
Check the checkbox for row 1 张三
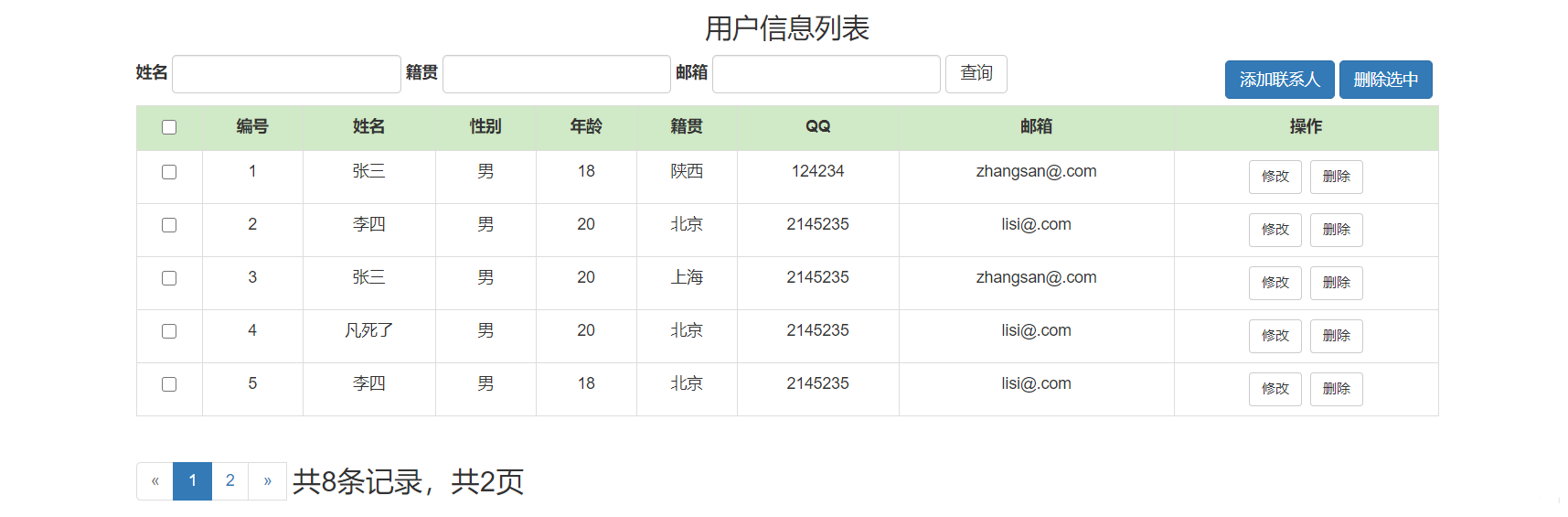click(x=169, y=172)
